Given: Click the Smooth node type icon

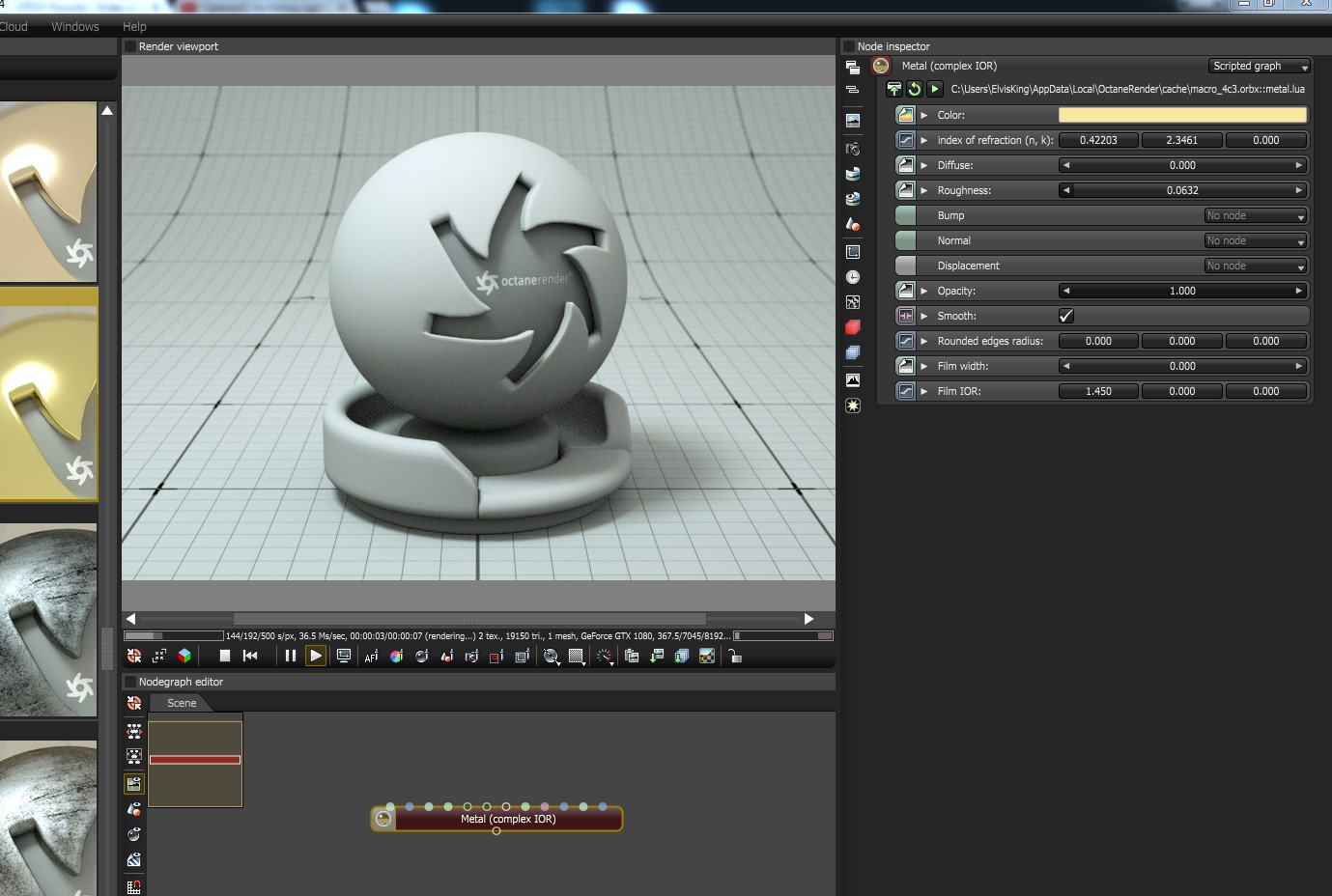Looking at the screenshot, I should [905, 316].
